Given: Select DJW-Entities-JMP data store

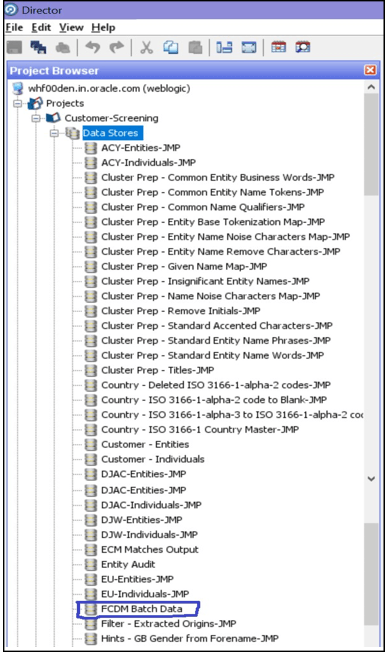Looking at the screenshot, I should point(141,520).
